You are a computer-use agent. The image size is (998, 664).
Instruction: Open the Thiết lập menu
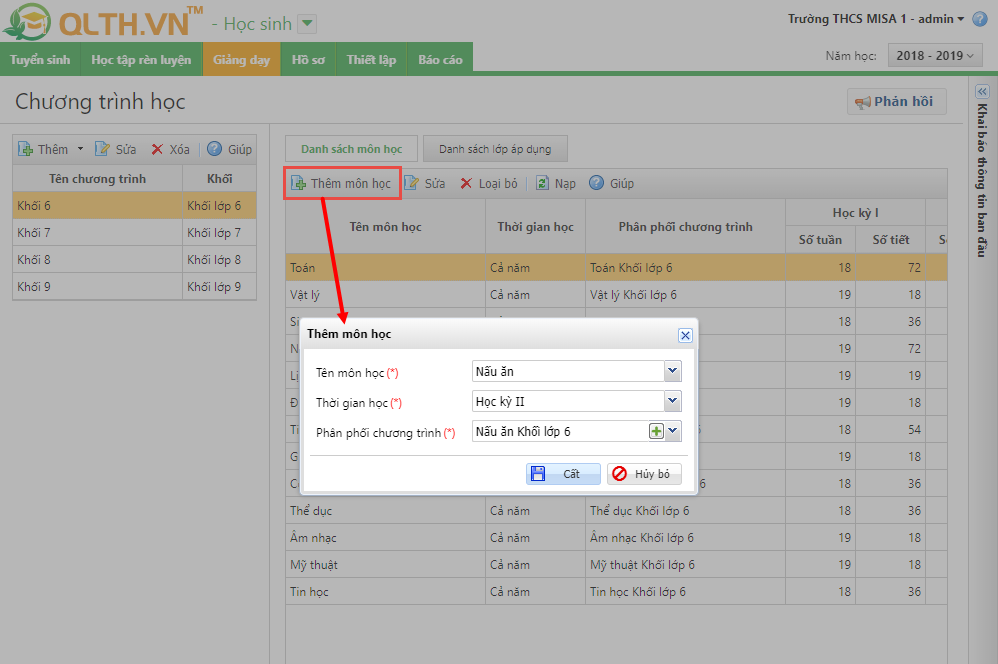[371, 59]
